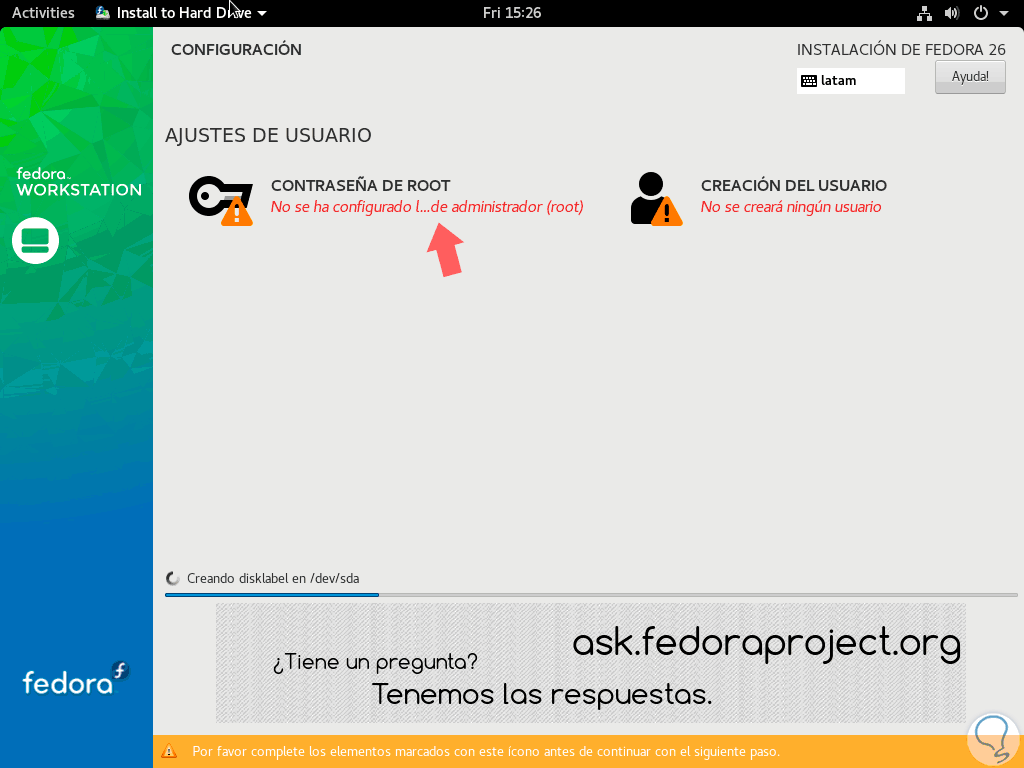Open the user creation person icon
The image size is (1024, 768).
click(656, 199)
